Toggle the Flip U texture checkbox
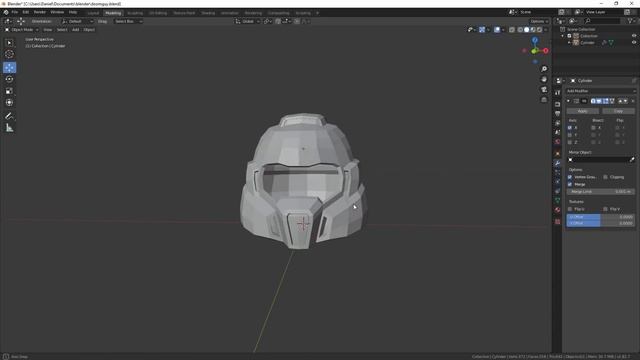The height and width of the screenshot is (360, 640). click(x=570, y=209)
